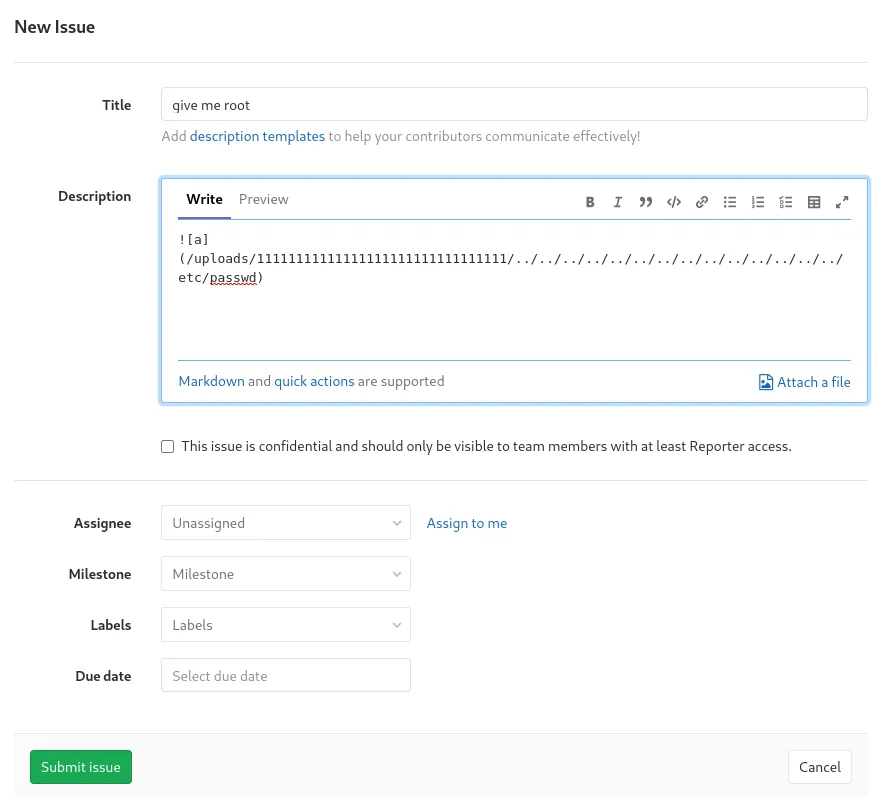Submit the new issue

tap(81, 767)
